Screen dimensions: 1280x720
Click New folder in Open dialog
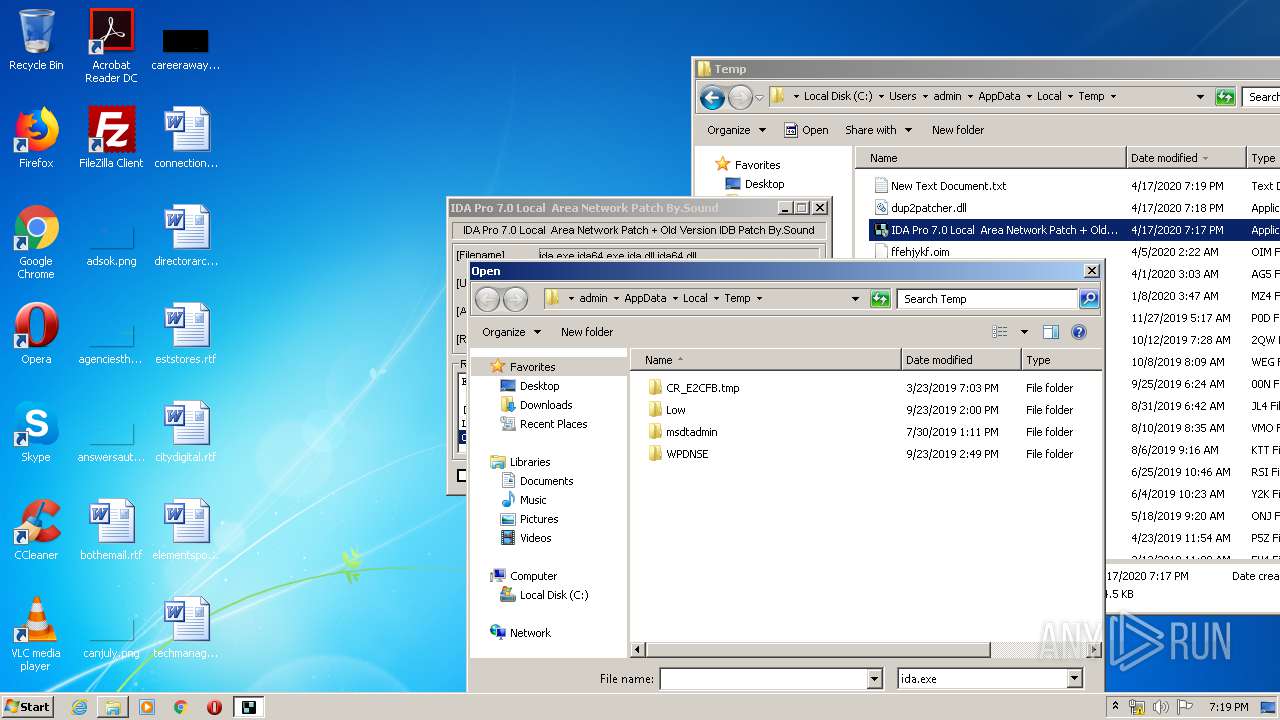(587, 332)
